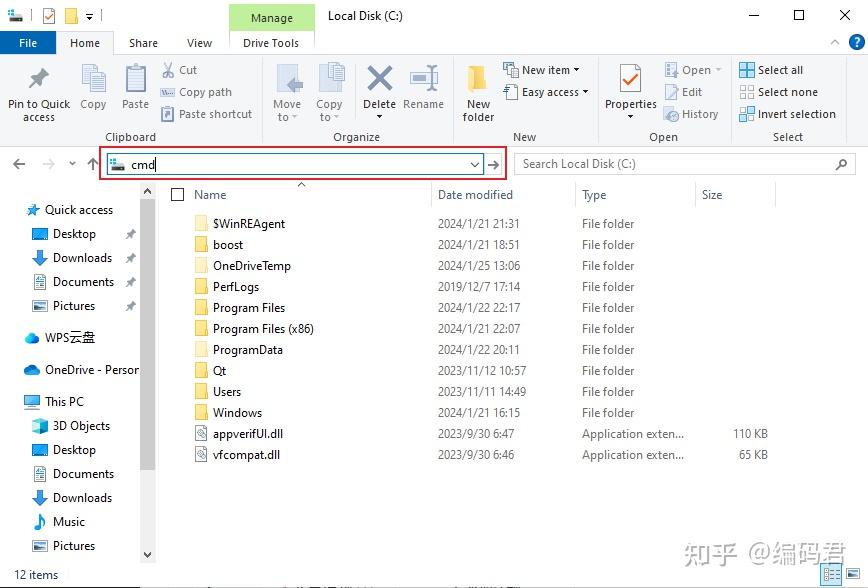
Task: Open the Drive Tools tab
Action: [271, 43]
